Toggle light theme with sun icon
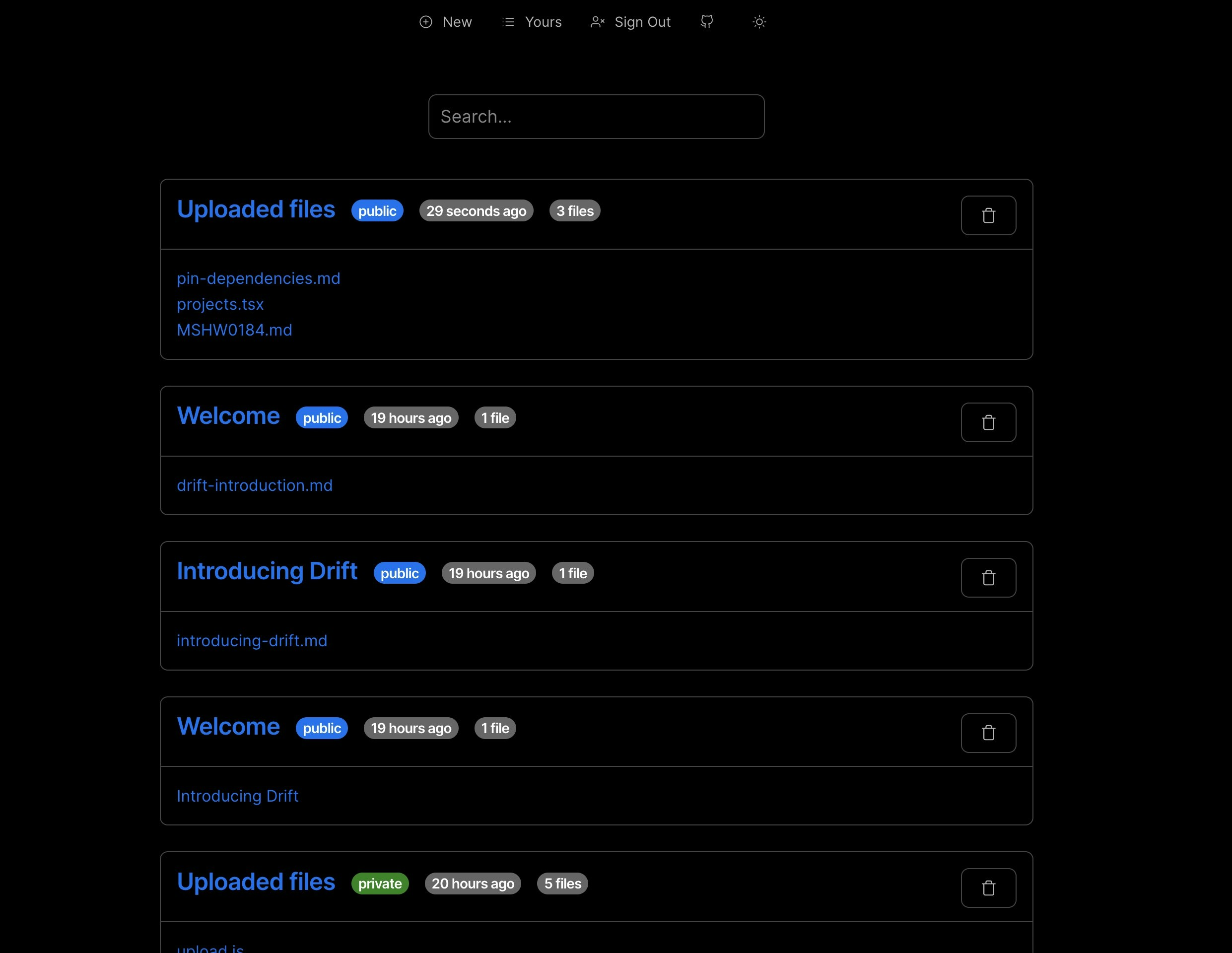 (759, 22)
